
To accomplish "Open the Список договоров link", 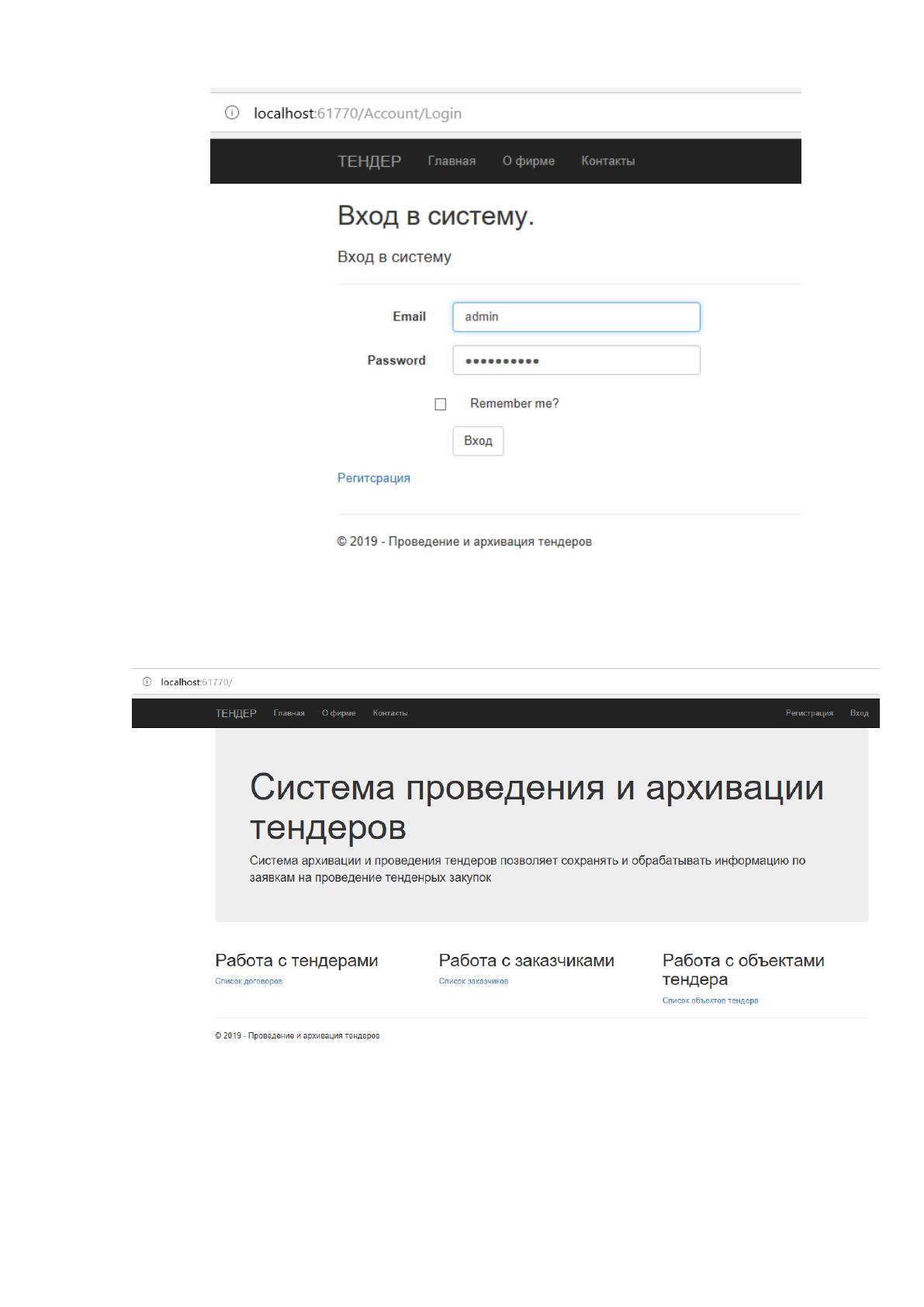I will pyautogui.click(x=249, y=982).
